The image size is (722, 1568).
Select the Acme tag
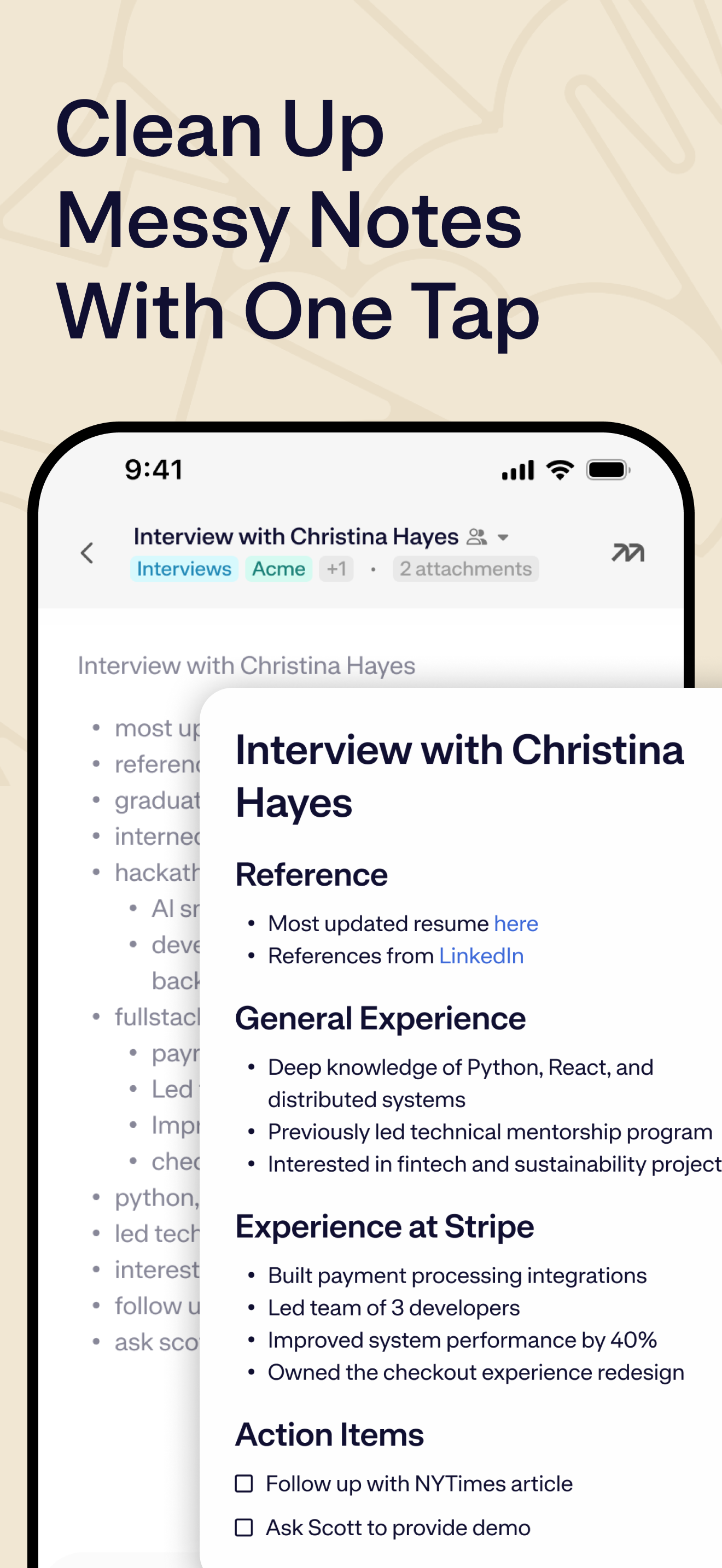point(279,569)
